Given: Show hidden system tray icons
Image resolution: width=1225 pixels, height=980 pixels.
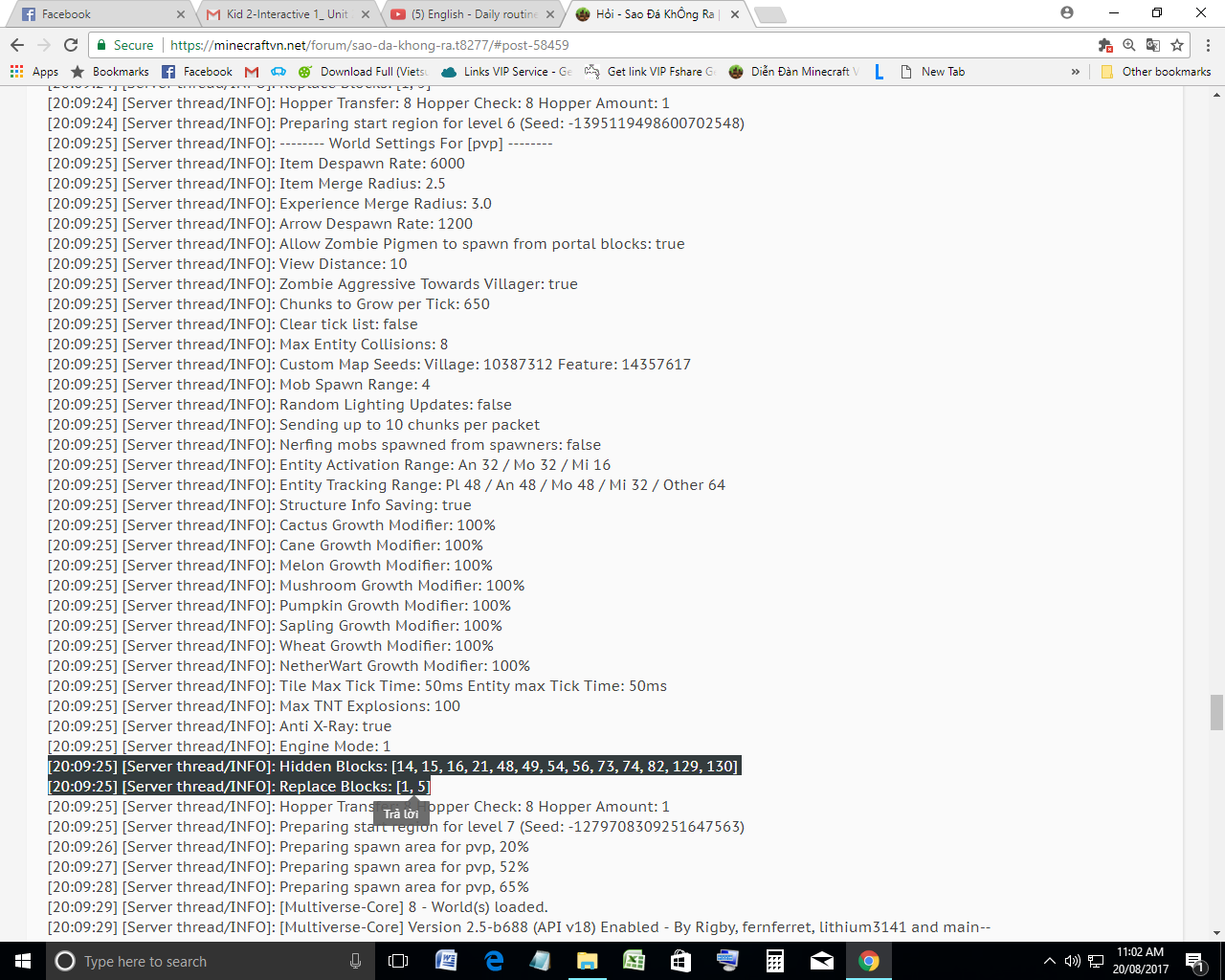Looking at the screenshot, I should click(1049, 961).
